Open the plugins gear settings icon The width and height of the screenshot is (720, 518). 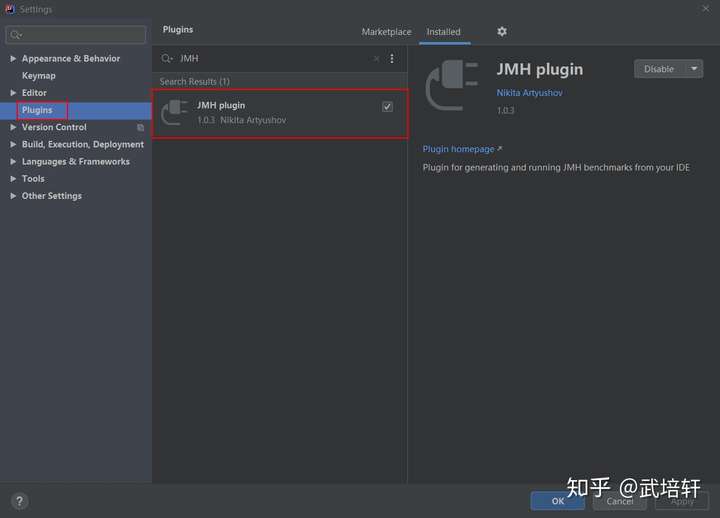point(502,31)
